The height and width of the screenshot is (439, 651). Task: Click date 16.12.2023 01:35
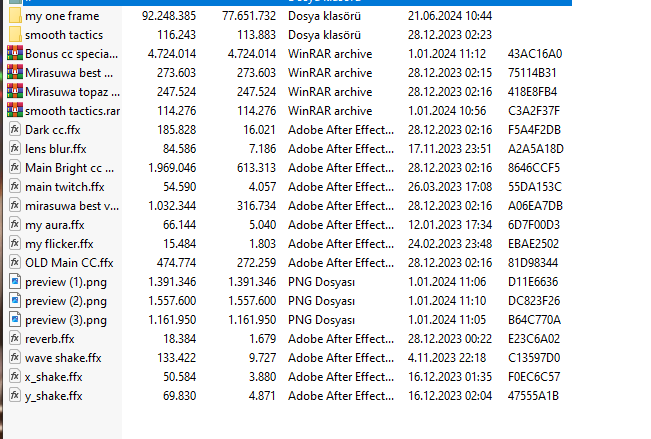pos(450,377)
